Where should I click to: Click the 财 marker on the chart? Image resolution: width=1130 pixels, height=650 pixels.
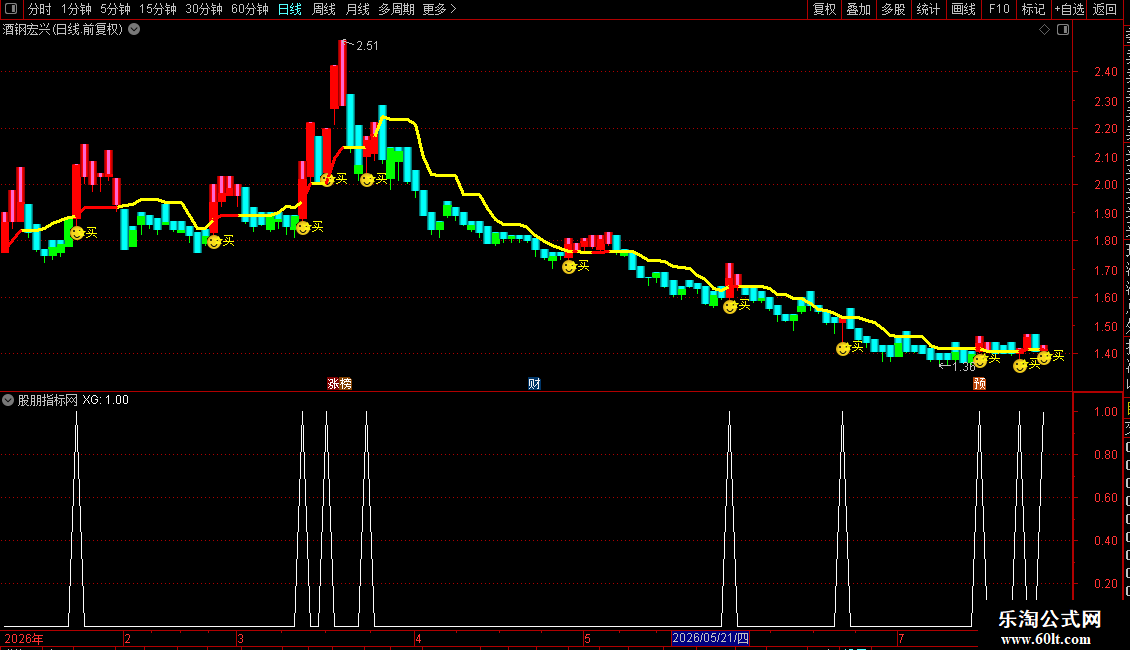[534, 383]
